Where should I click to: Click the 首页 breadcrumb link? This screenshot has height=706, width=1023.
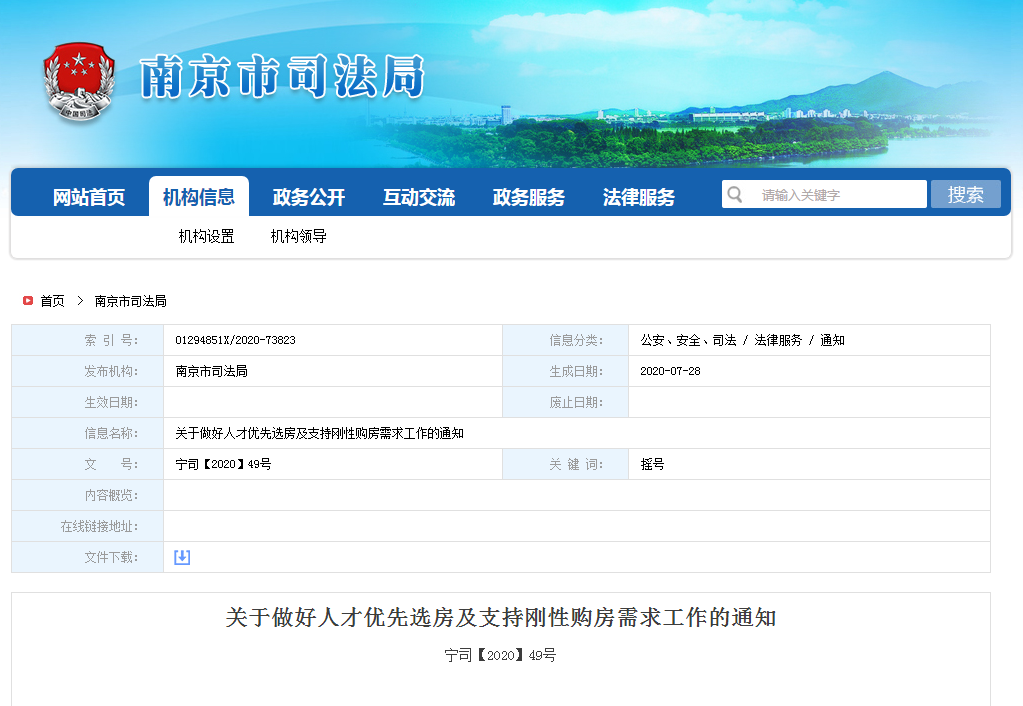(x=52, y=301)
